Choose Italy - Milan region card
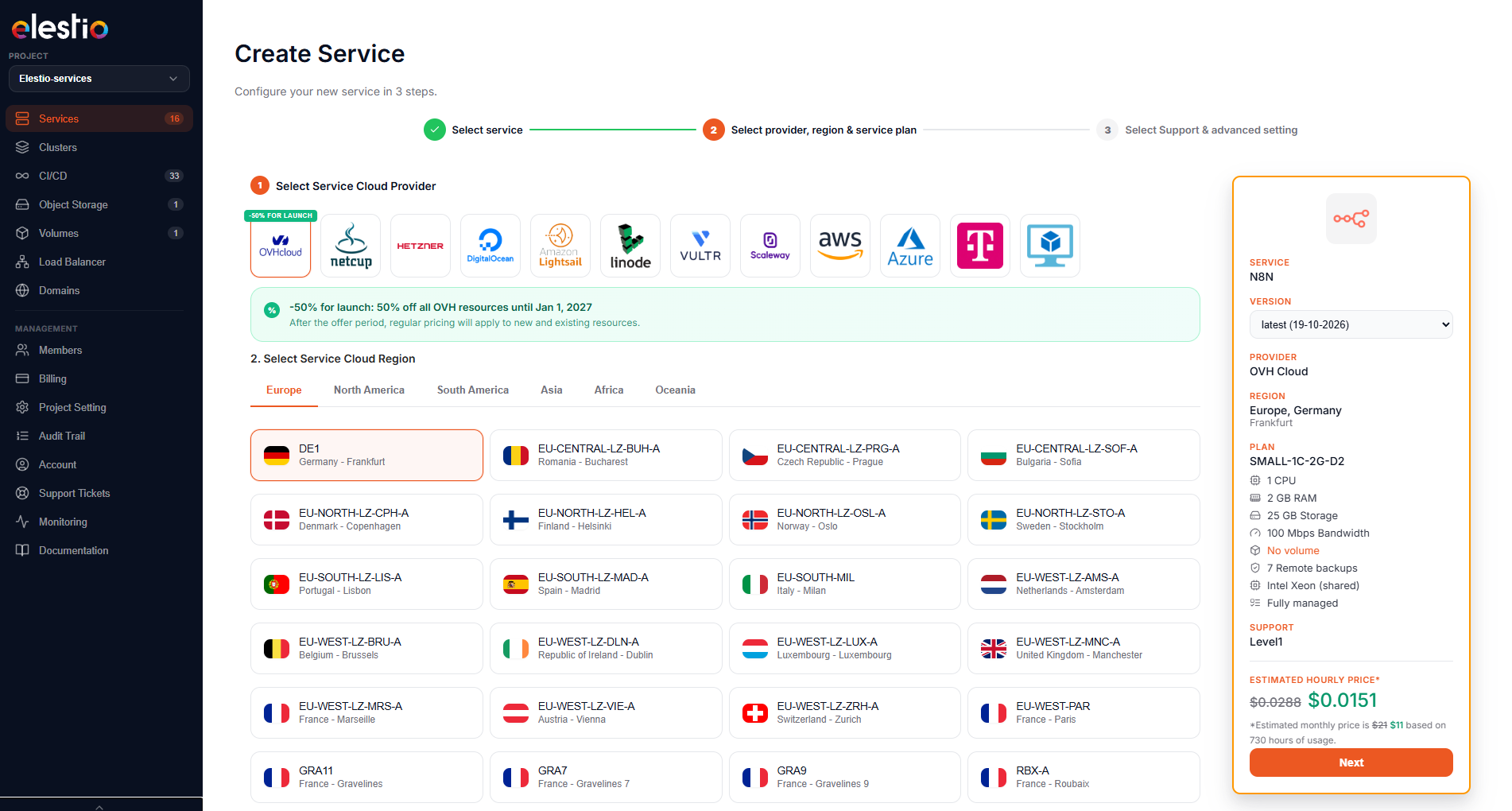The width and height of the screenshot is (1512, 811). pos(845,584)
